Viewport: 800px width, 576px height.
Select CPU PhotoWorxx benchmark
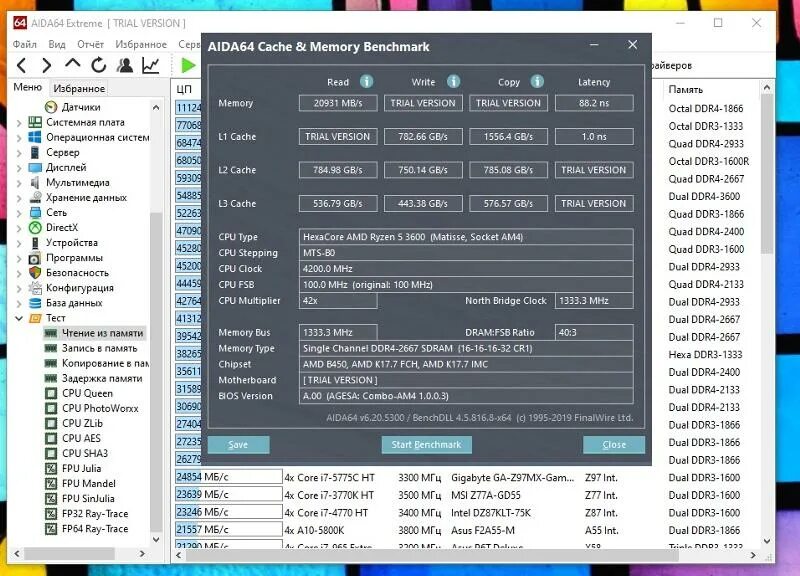click(100, 408)
